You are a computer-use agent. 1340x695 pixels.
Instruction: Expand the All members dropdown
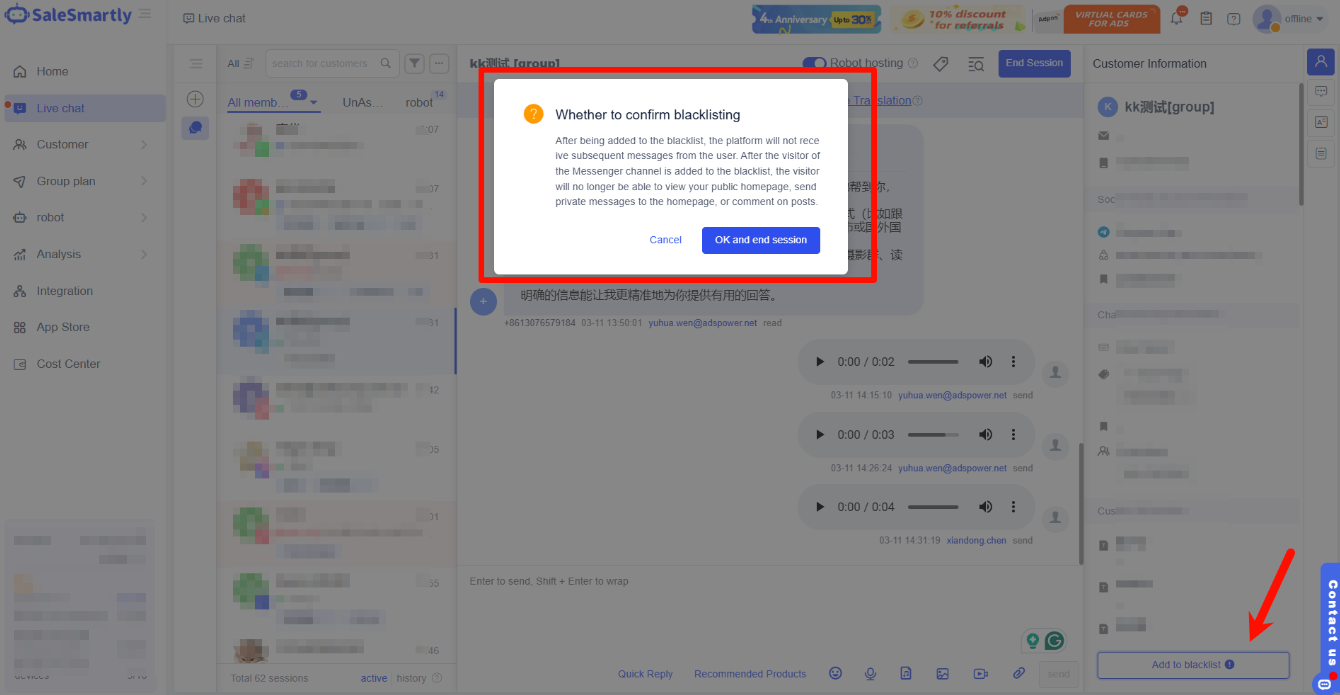pyautogui.click(x=314, y=103)
